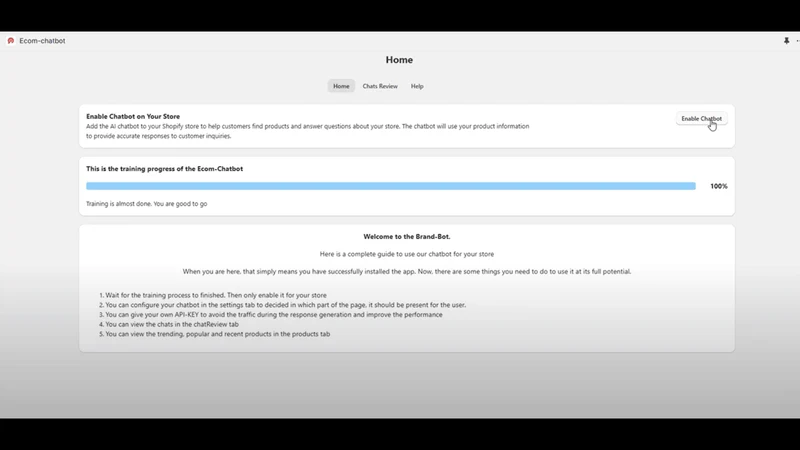Click 'Here is a complete guide' line
The width and height of the screenshot is (800, 450).
[407, 254]
